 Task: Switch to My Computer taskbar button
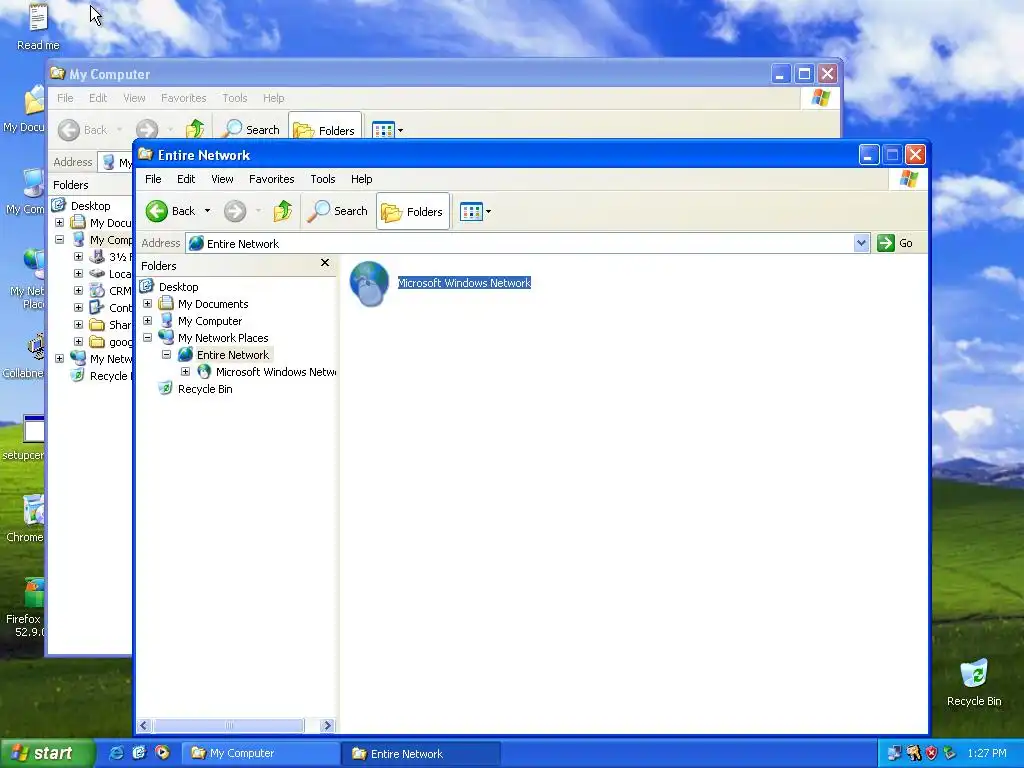tap(259, 753)
